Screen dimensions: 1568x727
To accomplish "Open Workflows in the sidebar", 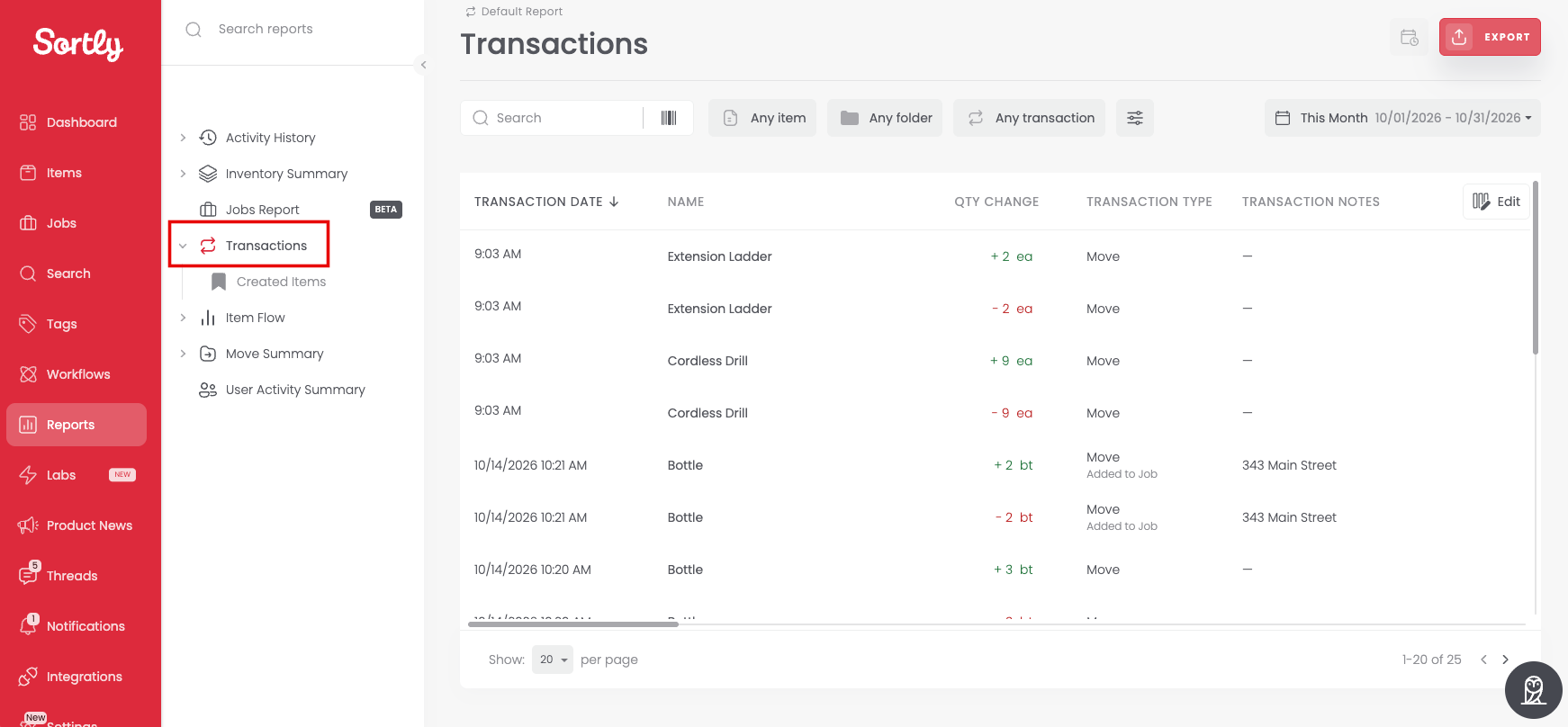I will (77, 374).
